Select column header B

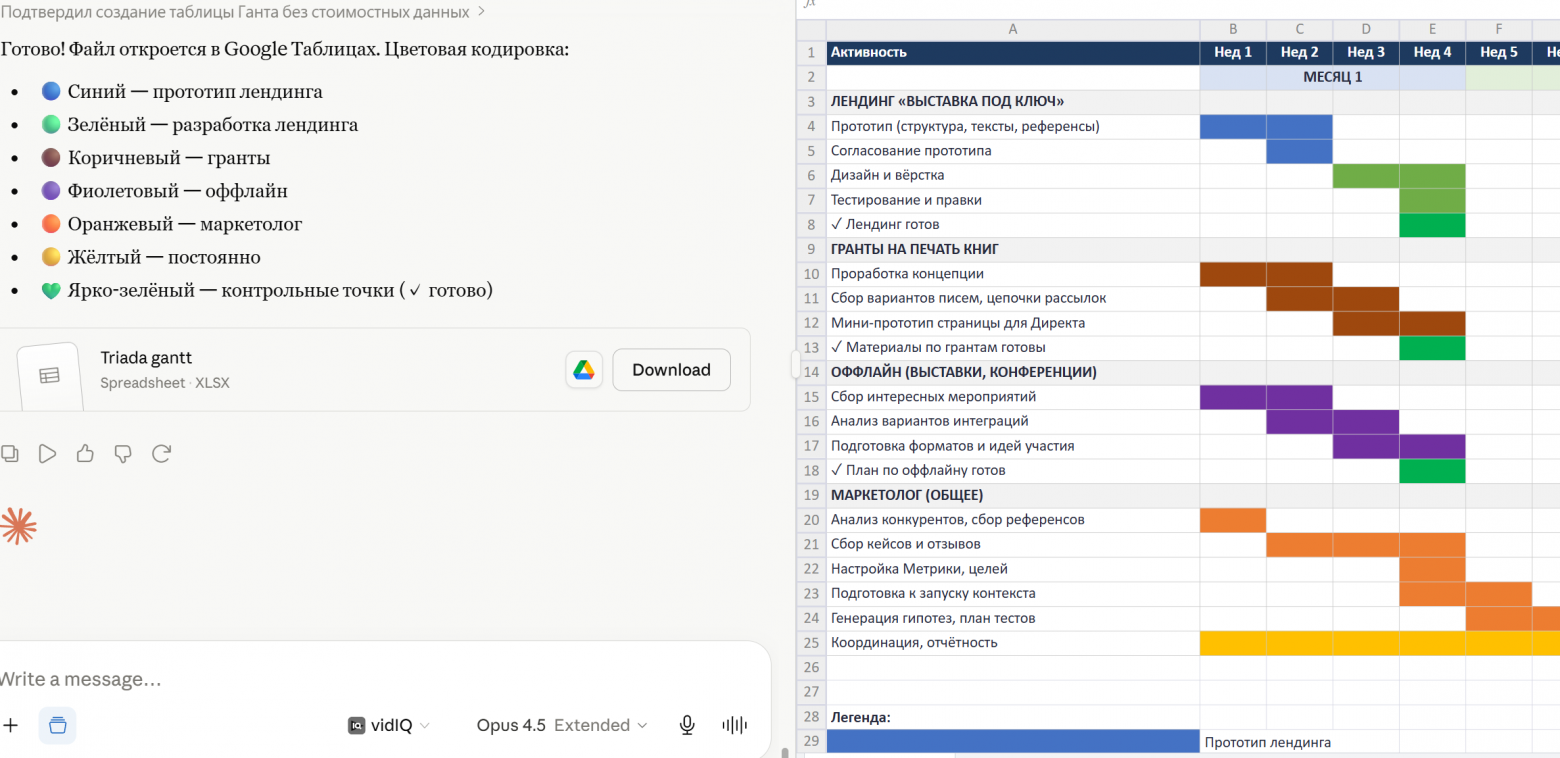[1233, 30]
